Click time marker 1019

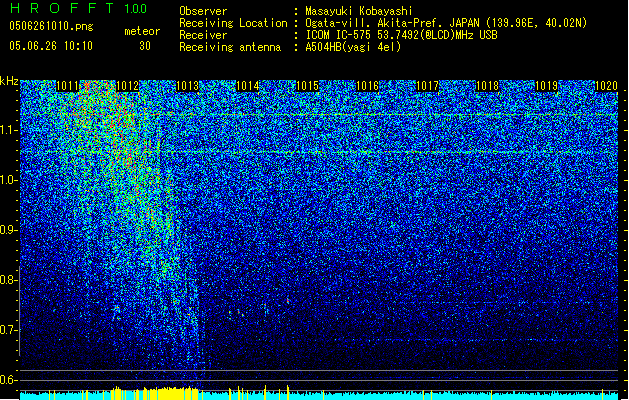(x=547, y=86)
